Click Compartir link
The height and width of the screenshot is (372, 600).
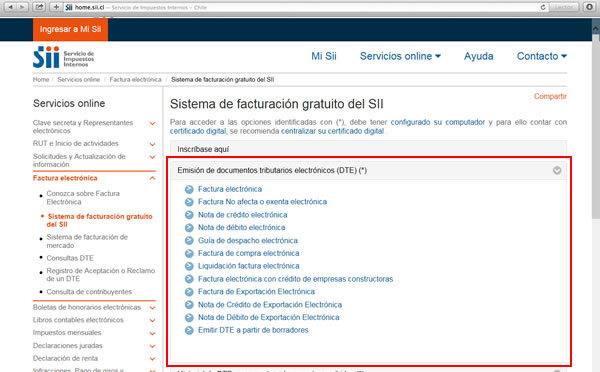pyautogui.click(x=550, y=96)
